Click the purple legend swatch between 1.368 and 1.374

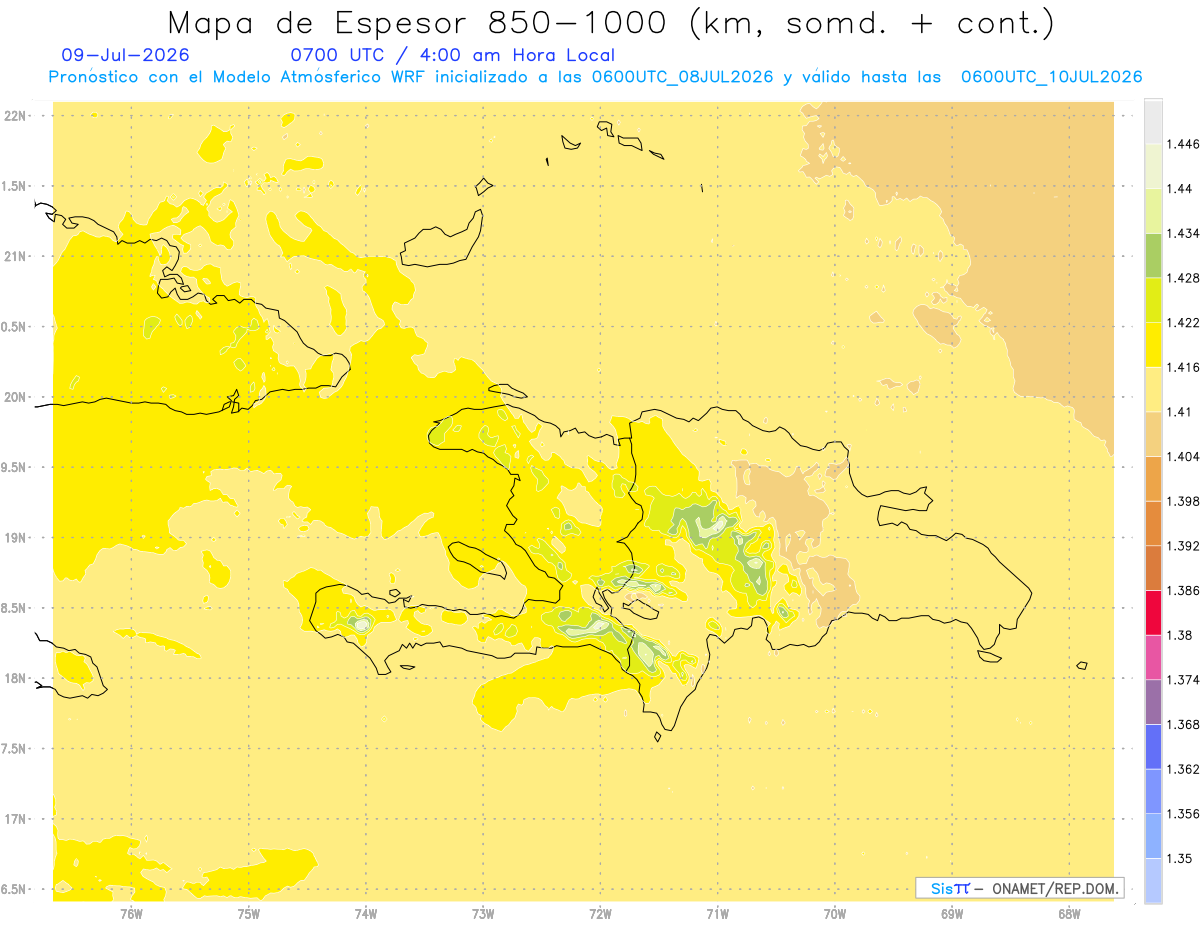pyautogui.click(x=1153, y=702)
